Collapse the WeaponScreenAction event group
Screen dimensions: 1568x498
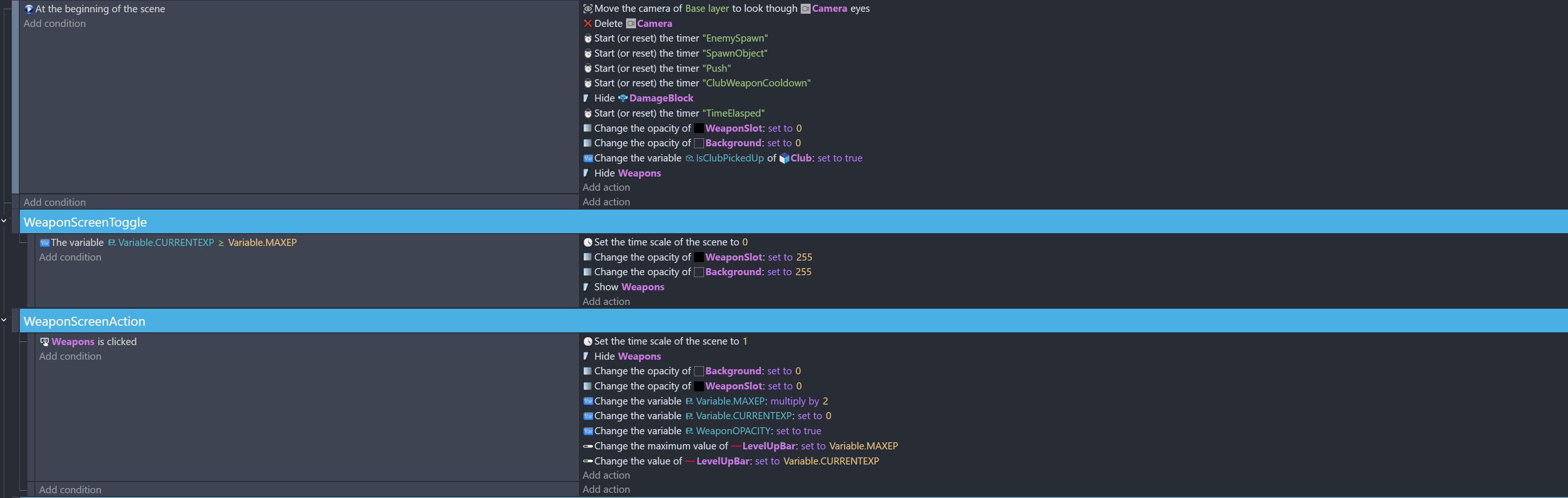point(4,320)
